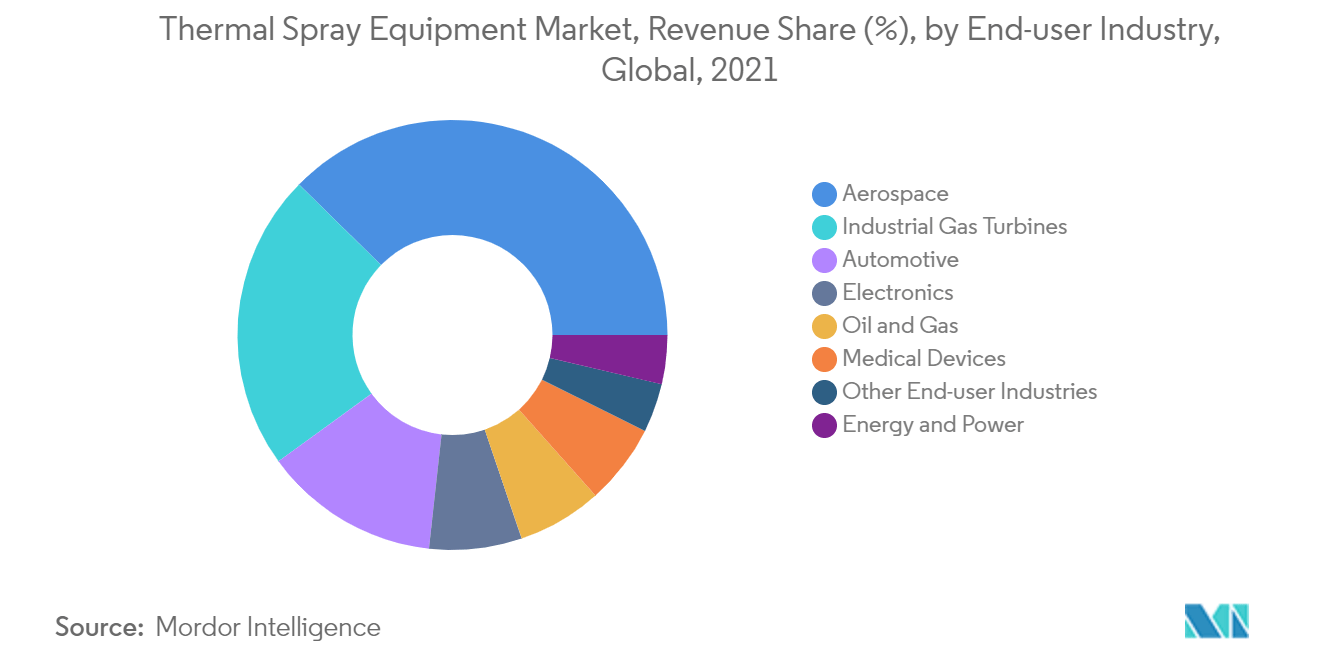Click the Mordor Intelligence source text
Image resolution: width=1320 pixels, height=665 pixels.
click(268, 628)
